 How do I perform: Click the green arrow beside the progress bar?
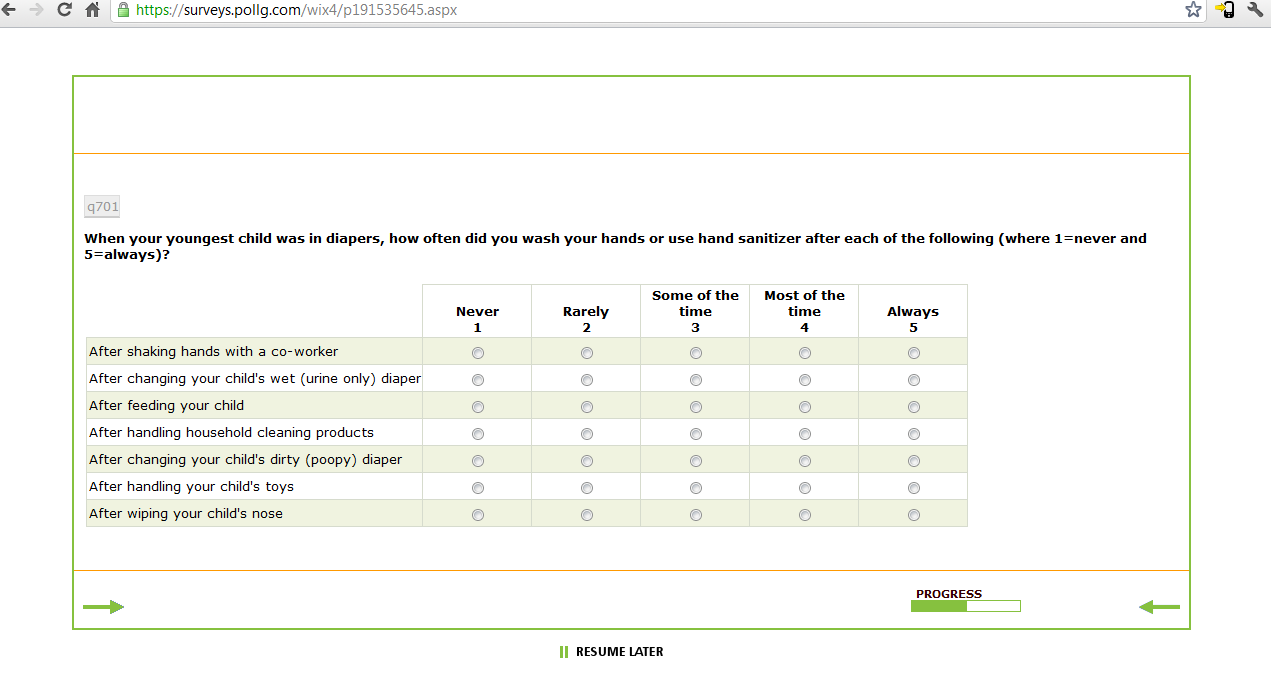point(1160,606)
